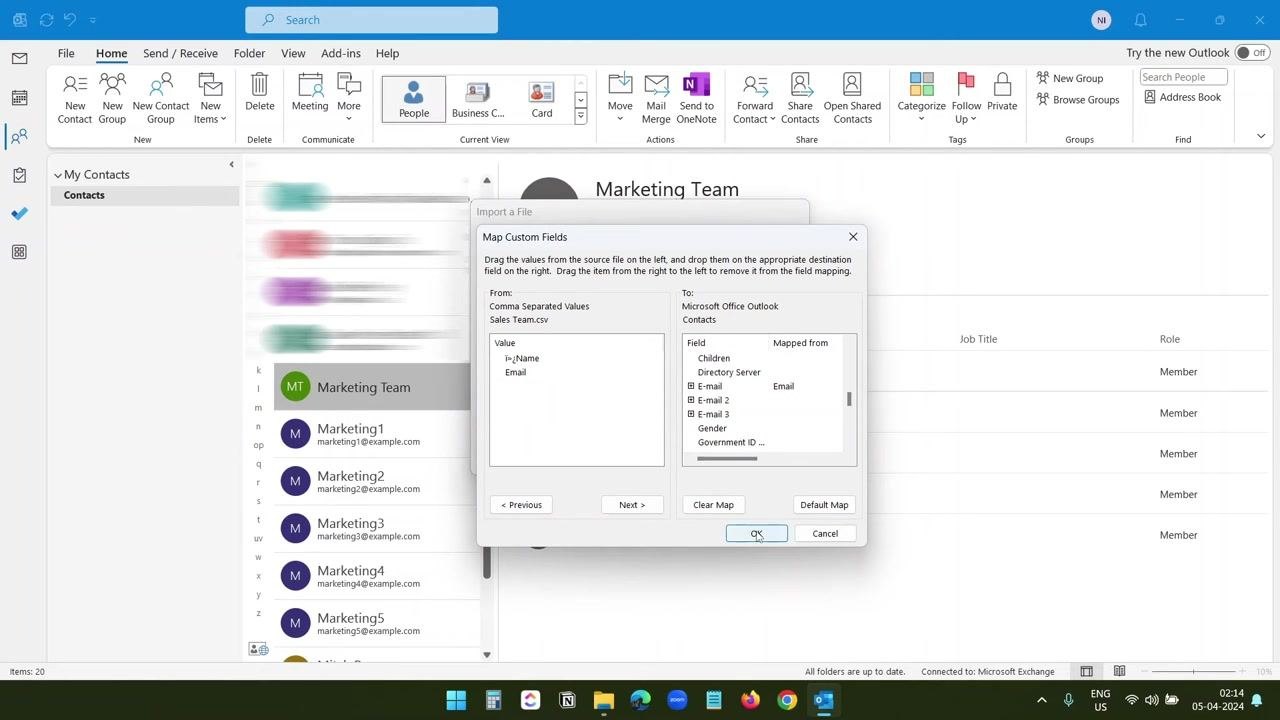Click OK in Map Custom Fields
Image resolution: width=1280 pixels, height=720 pixels.
[756, 534]
